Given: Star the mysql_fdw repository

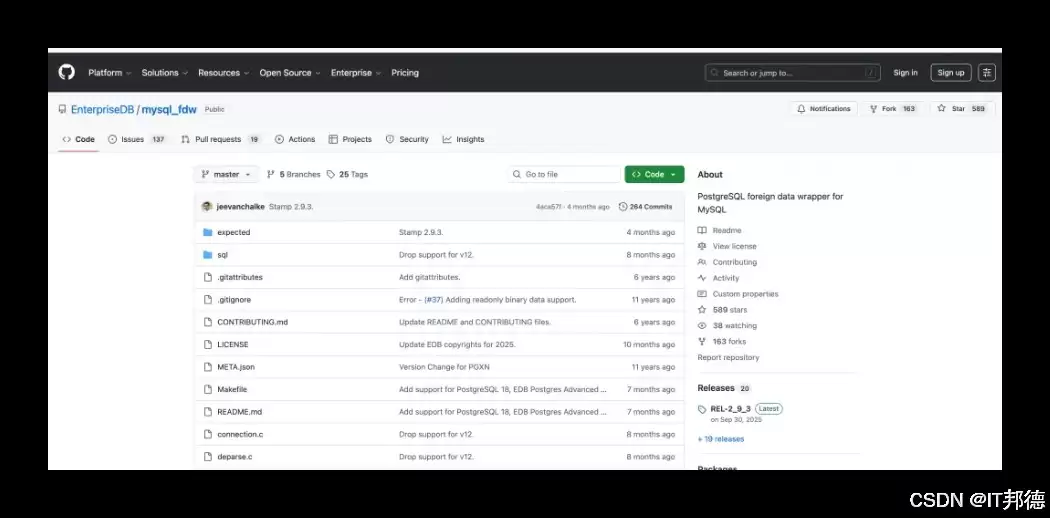Looking at the screenshot, I should coord(962,108).
